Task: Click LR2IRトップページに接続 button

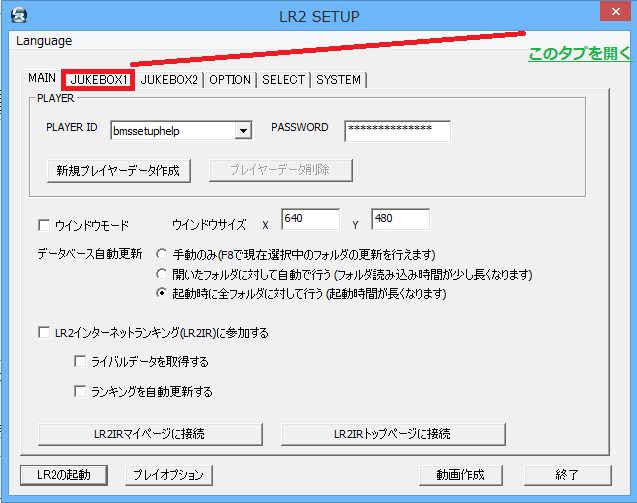Action: 393,434
